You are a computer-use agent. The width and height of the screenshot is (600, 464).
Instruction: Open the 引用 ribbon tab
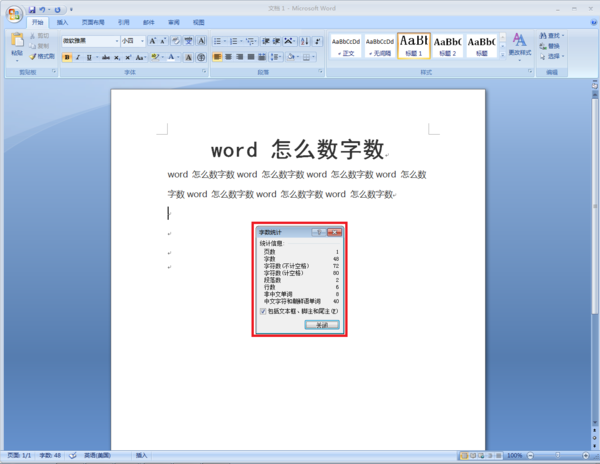124,22
